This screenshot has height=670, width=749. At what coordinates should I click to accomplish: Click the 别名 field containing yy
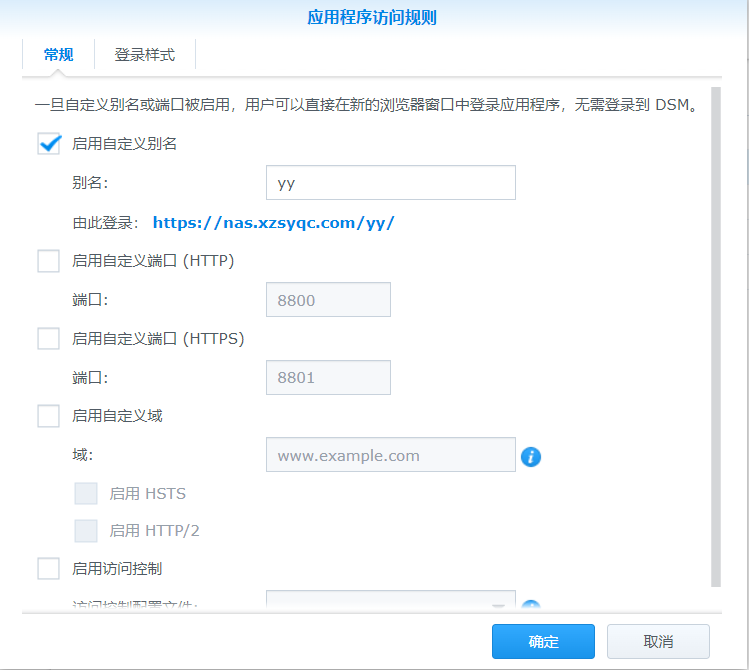[x=390, y=183]
